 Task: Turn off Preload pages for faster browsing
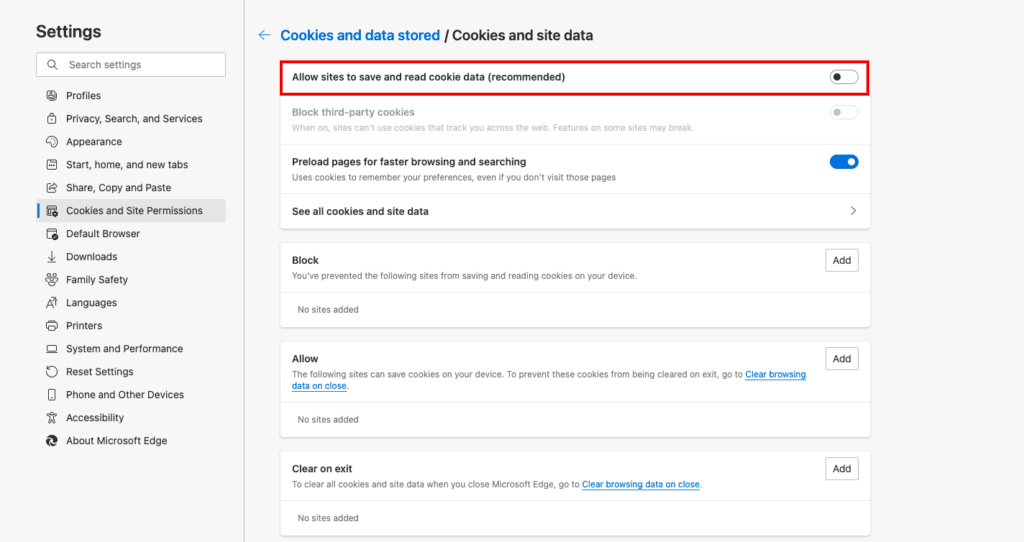844,162
